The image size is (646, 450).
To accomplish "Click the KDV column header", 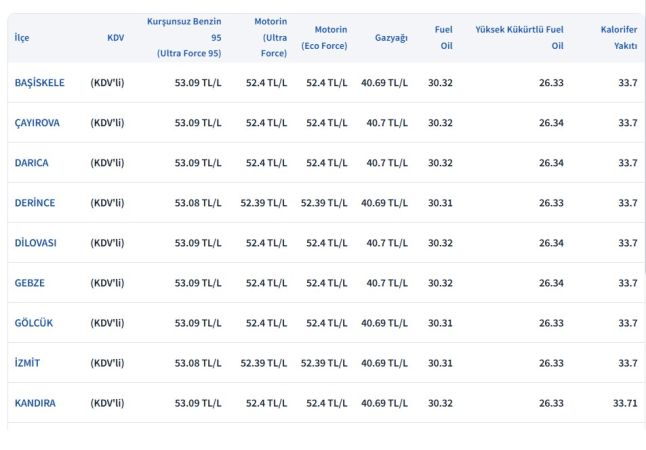I will click(x=115, y=38).
